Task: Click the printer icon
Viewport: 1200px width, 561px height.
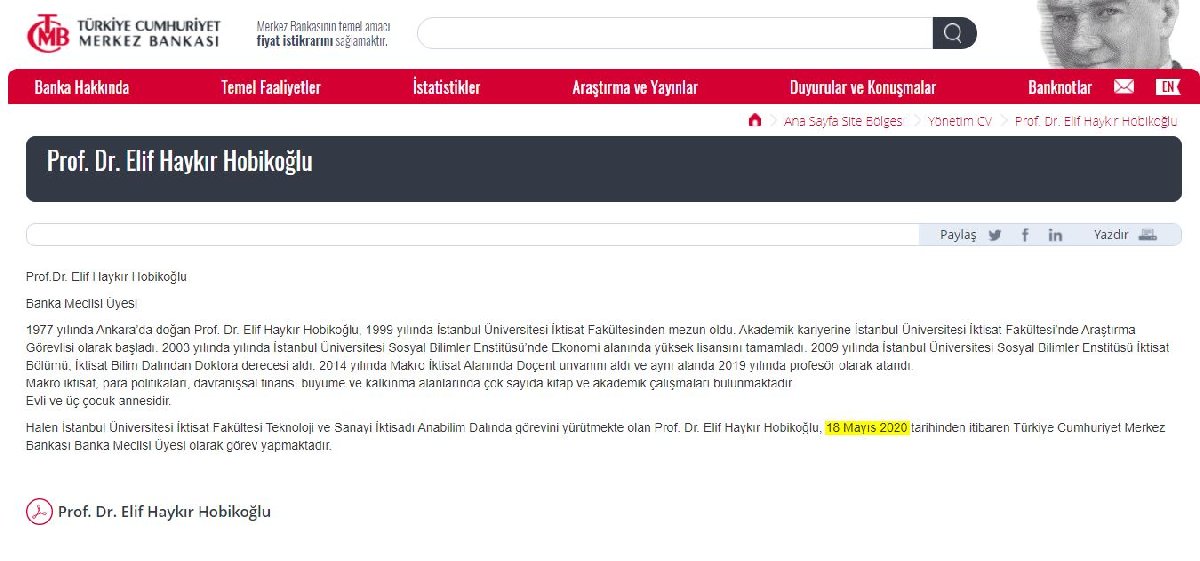Action: (x=1148, y=235)
